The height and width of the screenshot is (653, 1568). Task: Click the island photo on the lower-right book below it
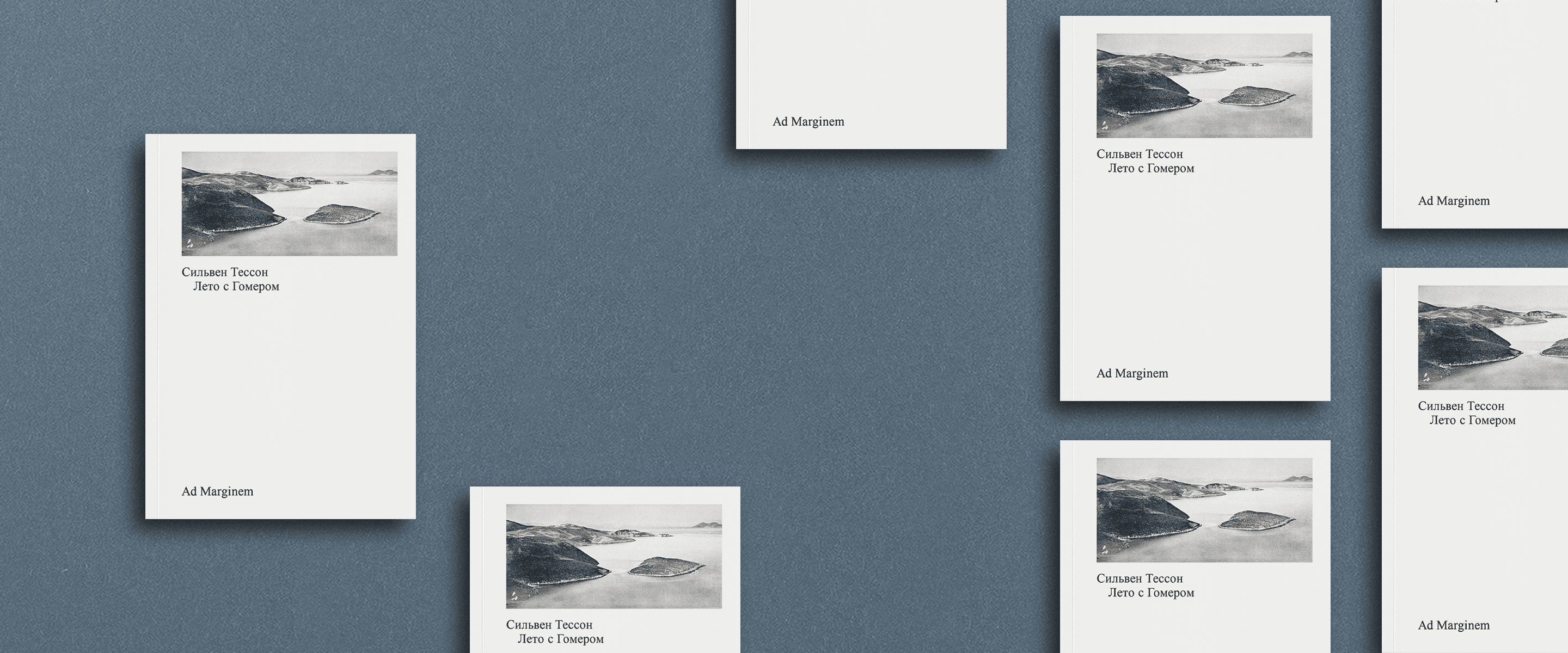point(1204,510)
